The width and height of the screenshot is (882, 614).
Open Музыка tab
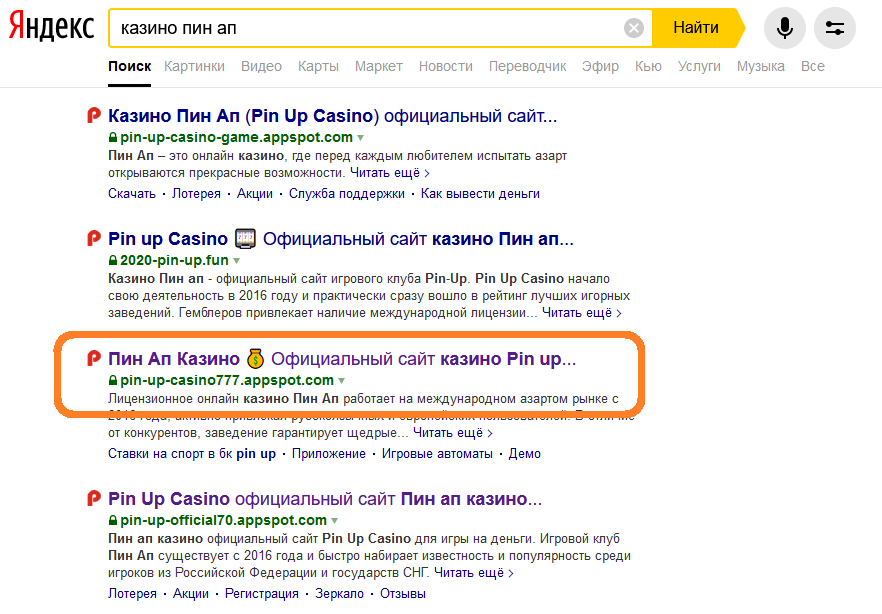tap(760, 66)
